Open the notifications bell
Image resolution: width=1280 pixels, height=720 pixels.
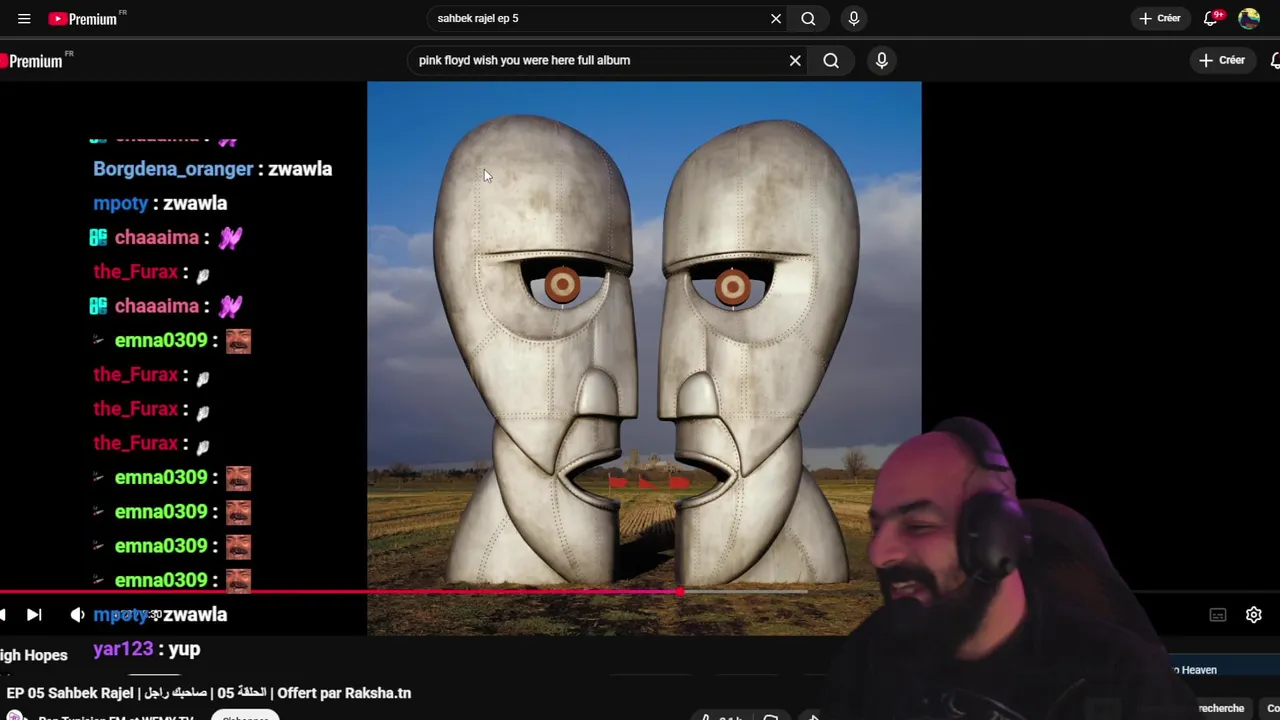click(x=1211, y=18)
